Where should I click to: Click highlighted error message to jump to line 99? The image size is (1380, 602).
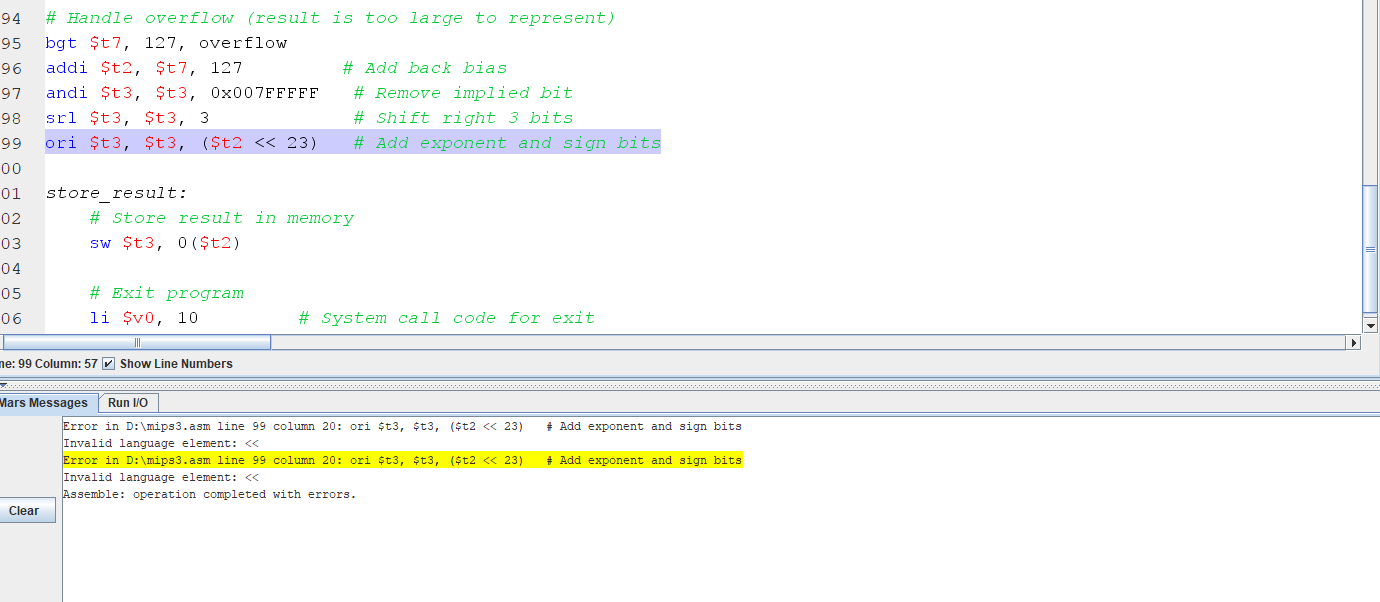tap(400, 460)
